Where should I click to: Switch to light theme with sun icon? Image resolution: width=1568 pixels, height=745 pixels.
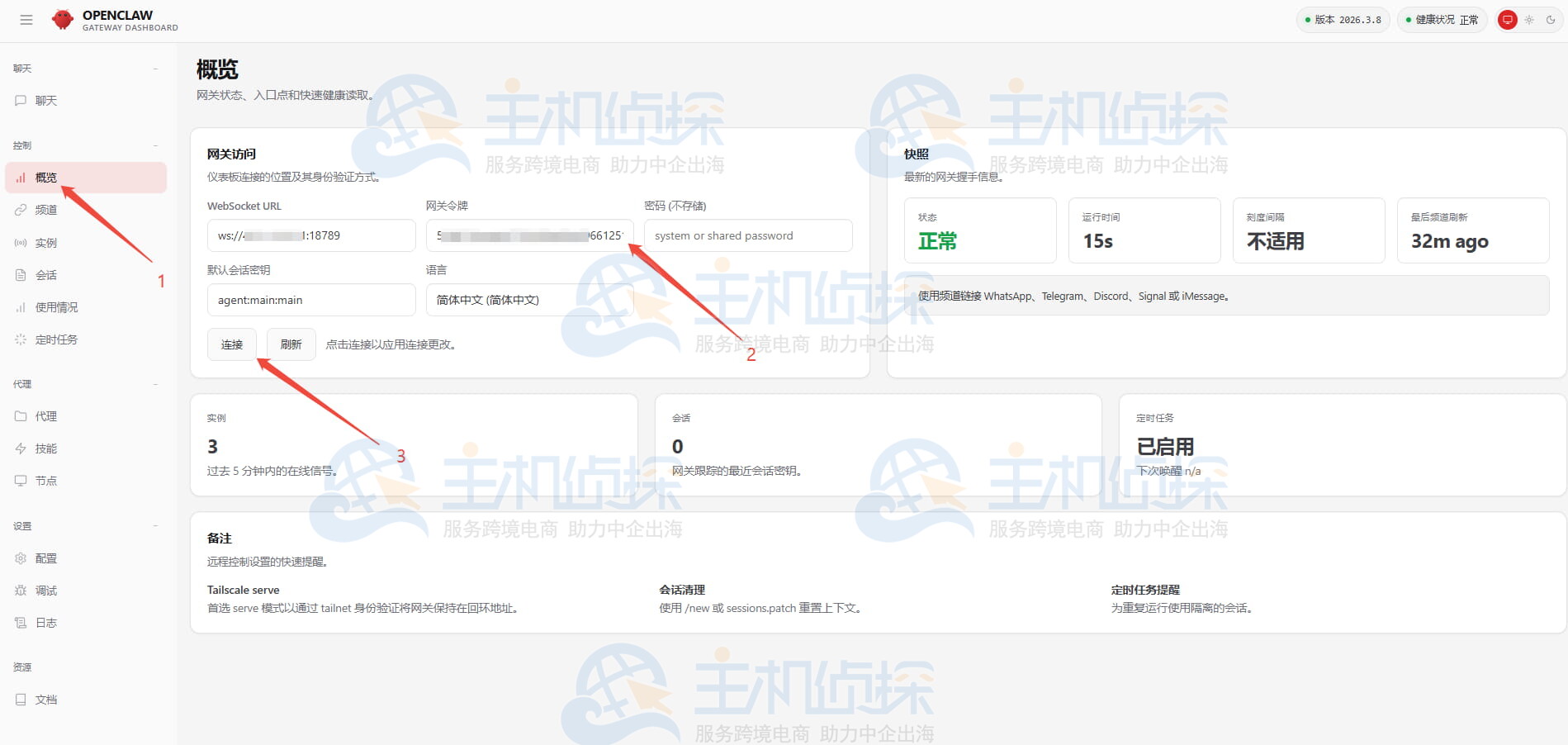tap(1528, 19)
